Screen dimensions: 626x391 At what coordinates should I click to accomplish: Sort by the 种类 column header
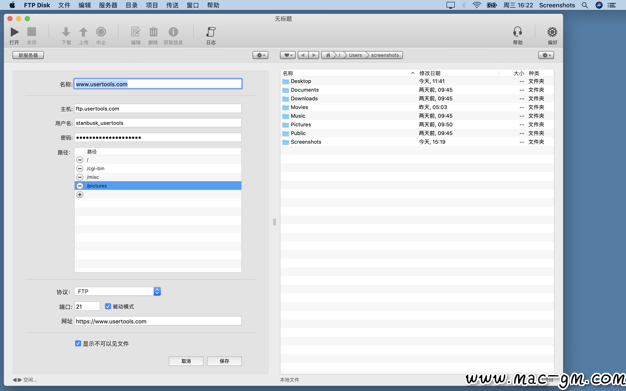click(540, 73)
